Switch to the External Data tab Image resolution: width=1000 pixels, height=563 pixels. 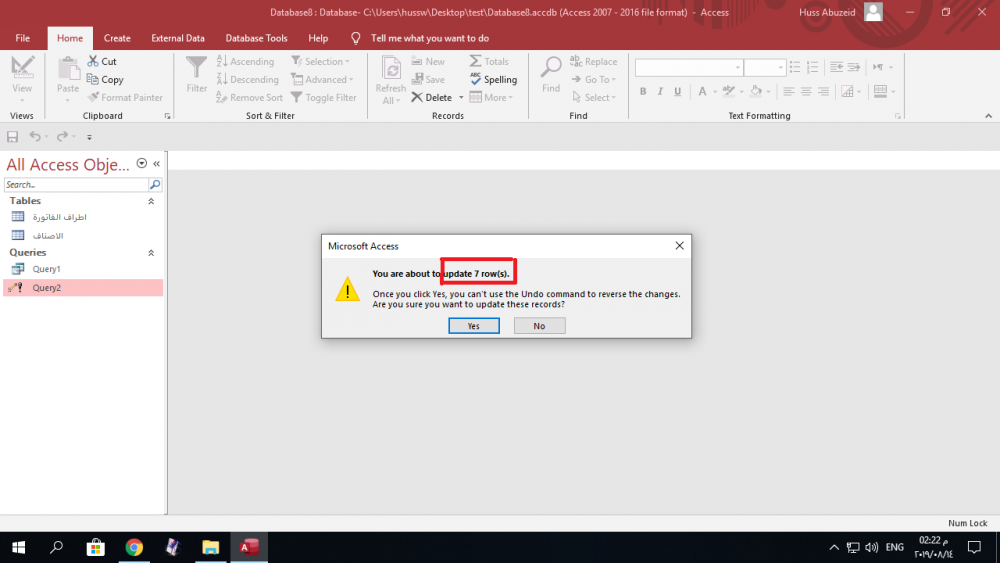tap(178, 38)
